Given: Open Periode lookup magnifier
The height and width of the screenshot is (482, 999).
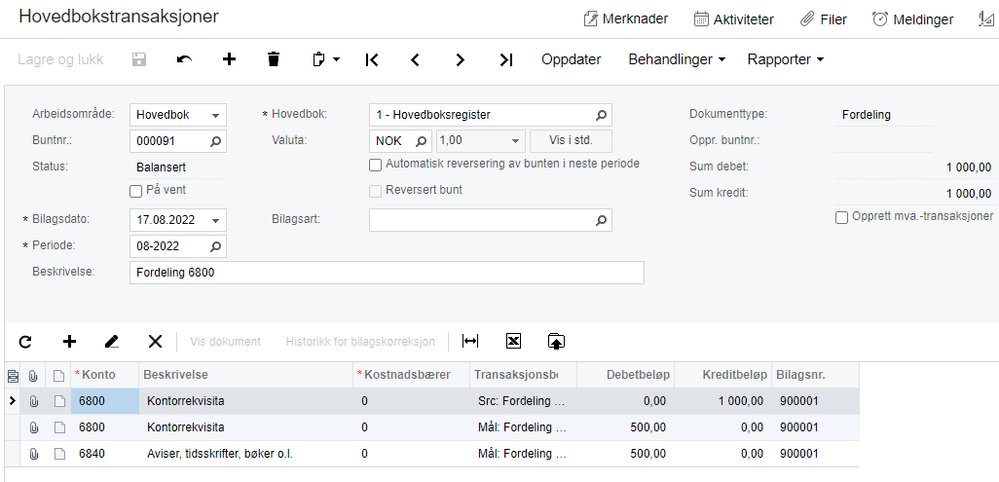Looking at the screenshot, I should point(216,246).
